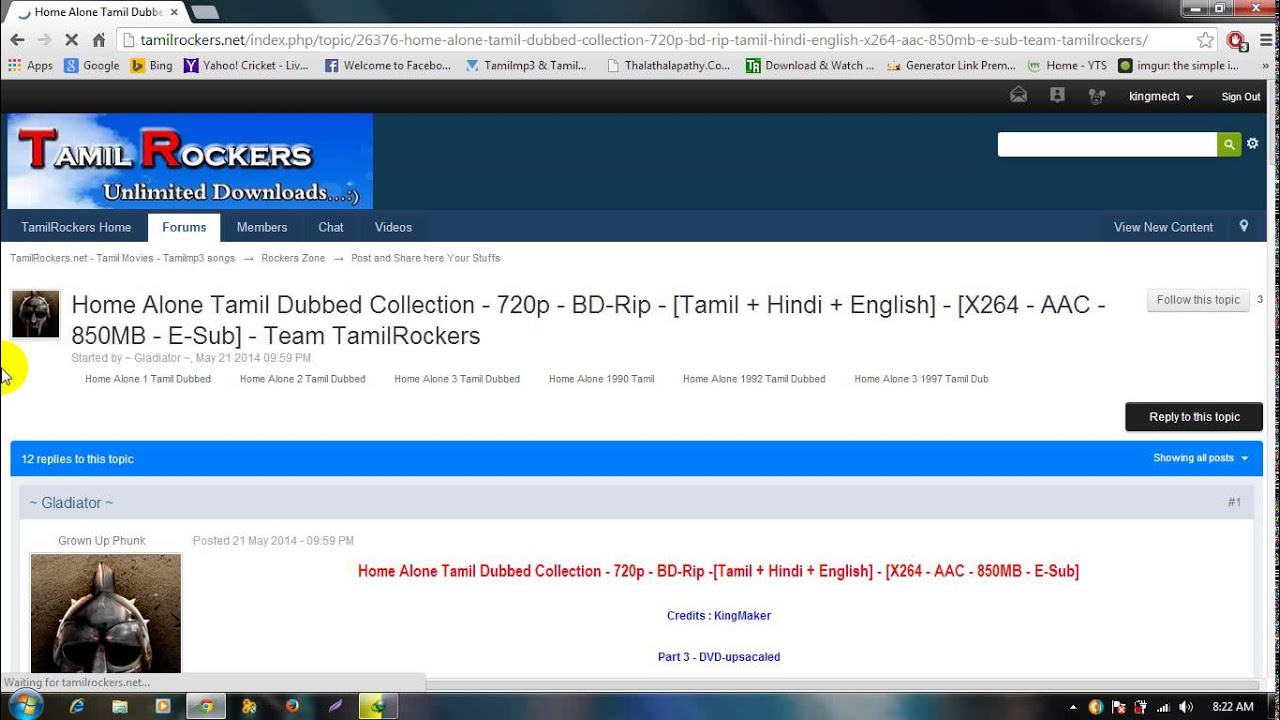
Task: Open the Yahoo! Cricket bookmark
Action: pyautogui.click(x=246, y=66)
